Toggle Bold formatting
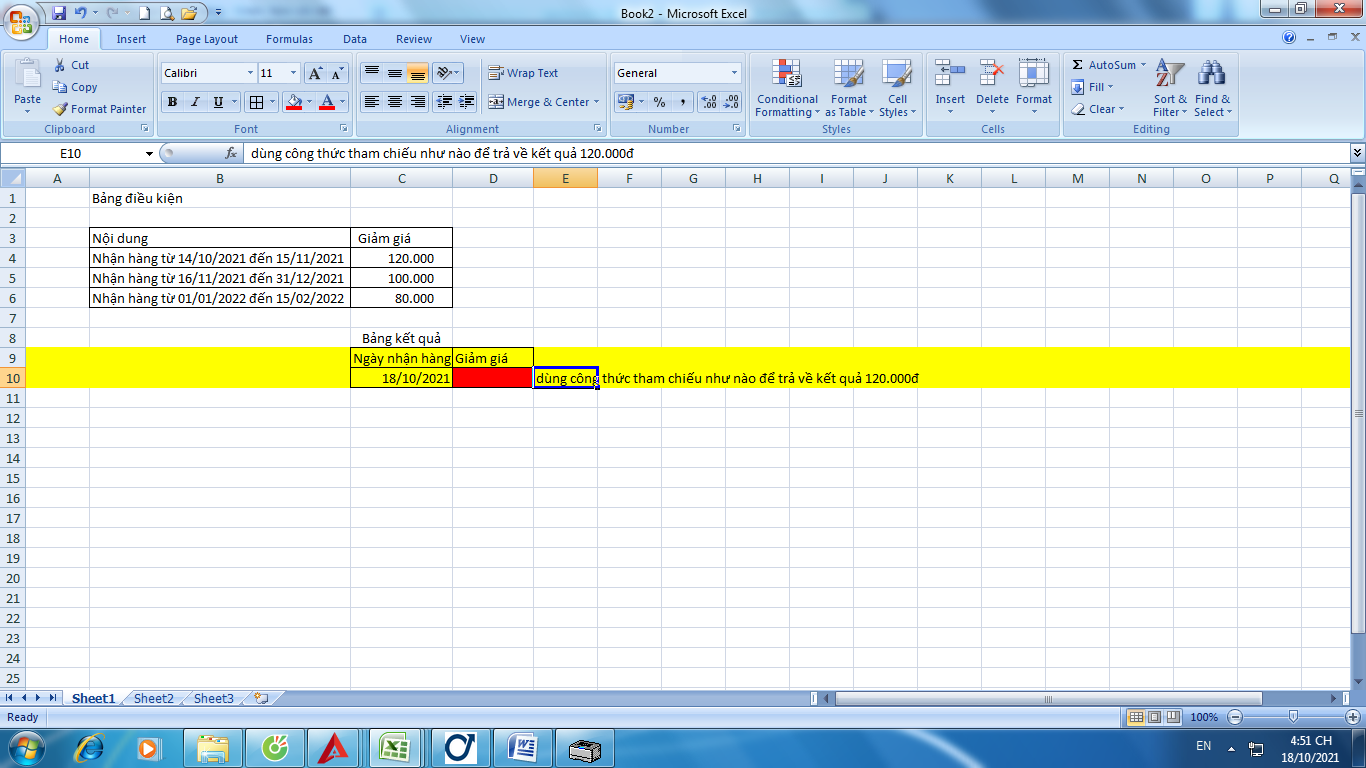 (x=172, y=102)
